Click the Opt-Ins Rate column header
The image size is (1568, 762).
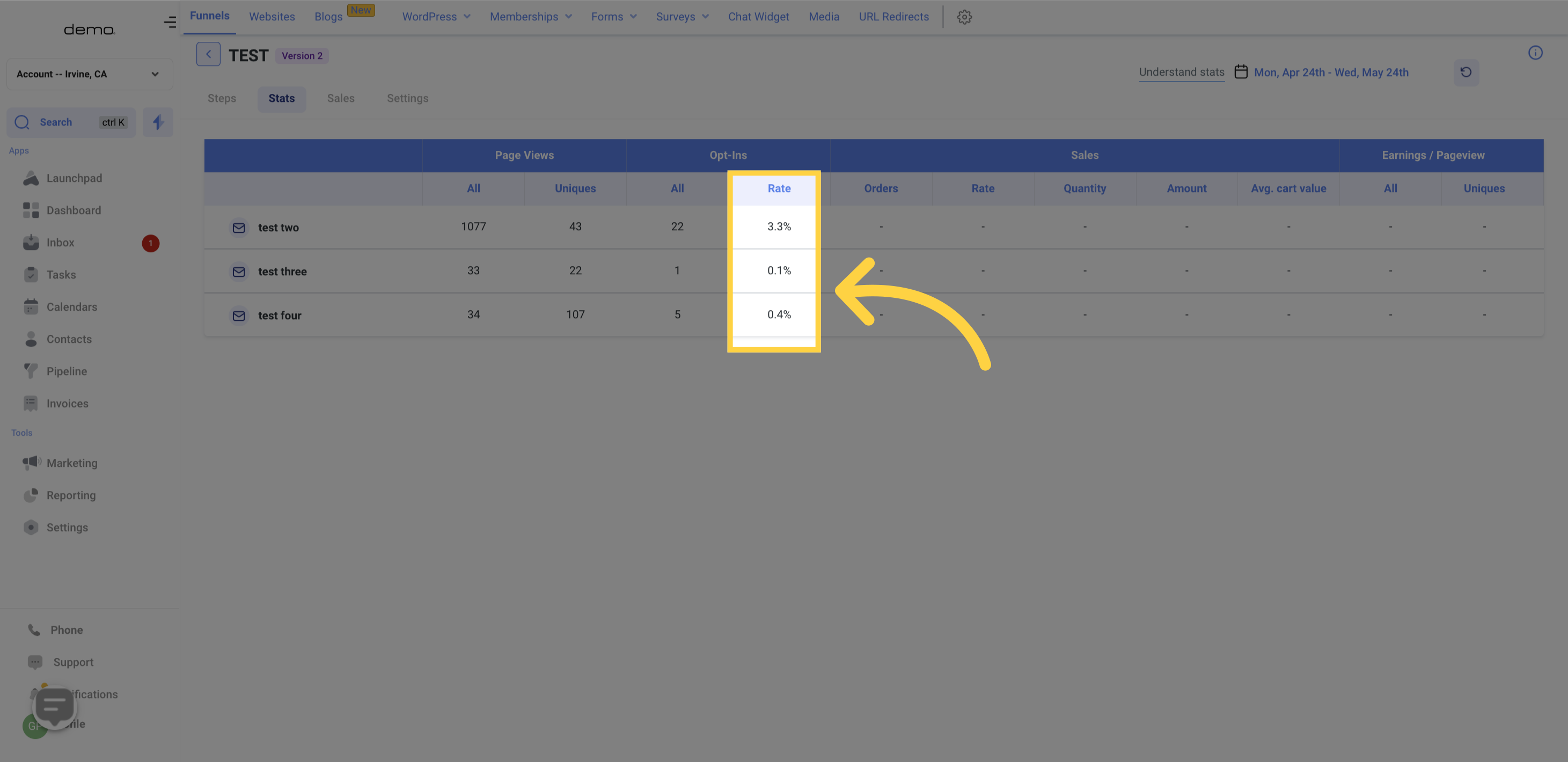click(779, 189)
